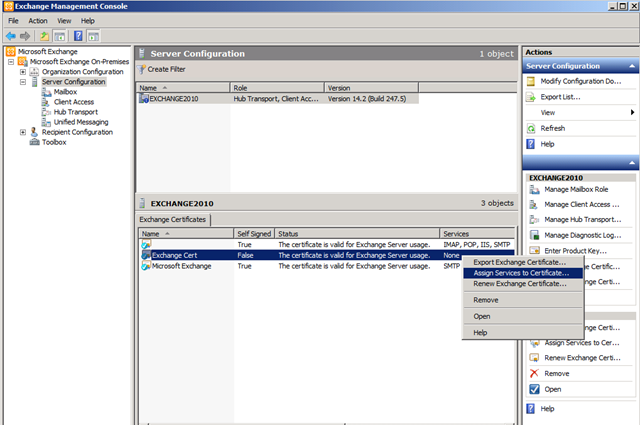Collapse the Server Configuration tree node
The width and height of the screenshot is (640, 425).
pyautogui.click(x=23, y=82)
